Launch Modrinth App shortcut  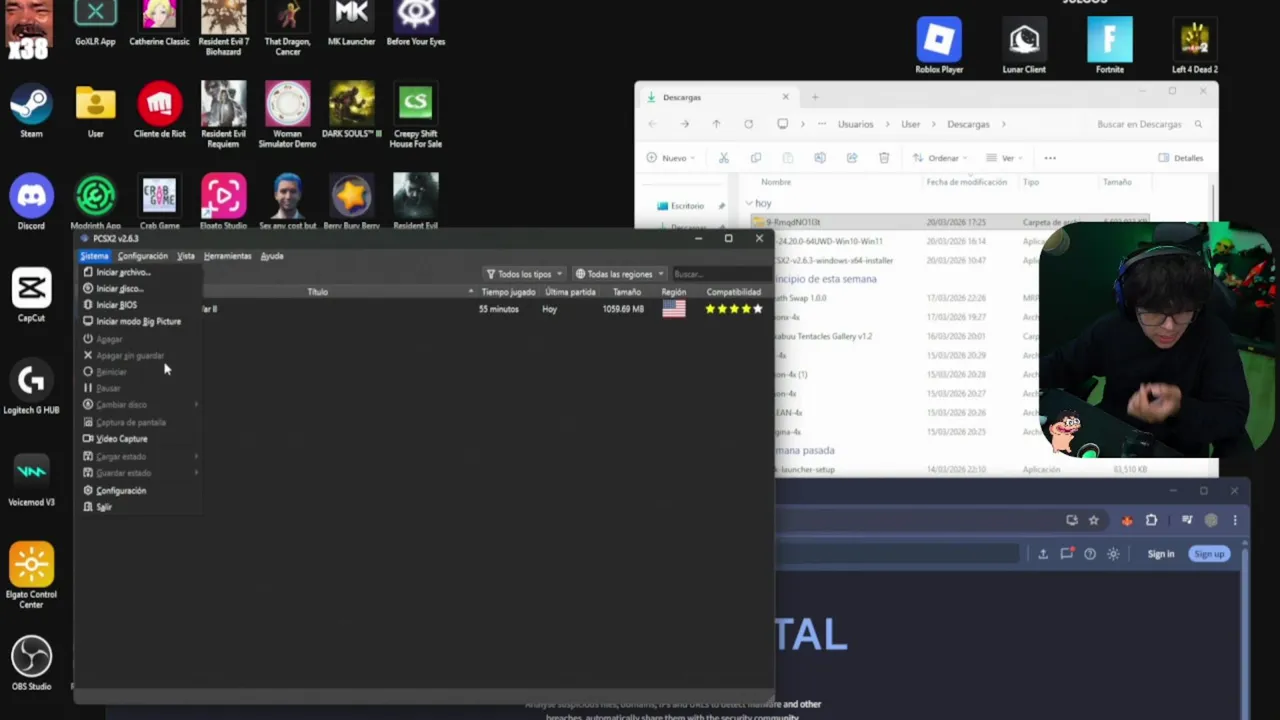[95, 202]
